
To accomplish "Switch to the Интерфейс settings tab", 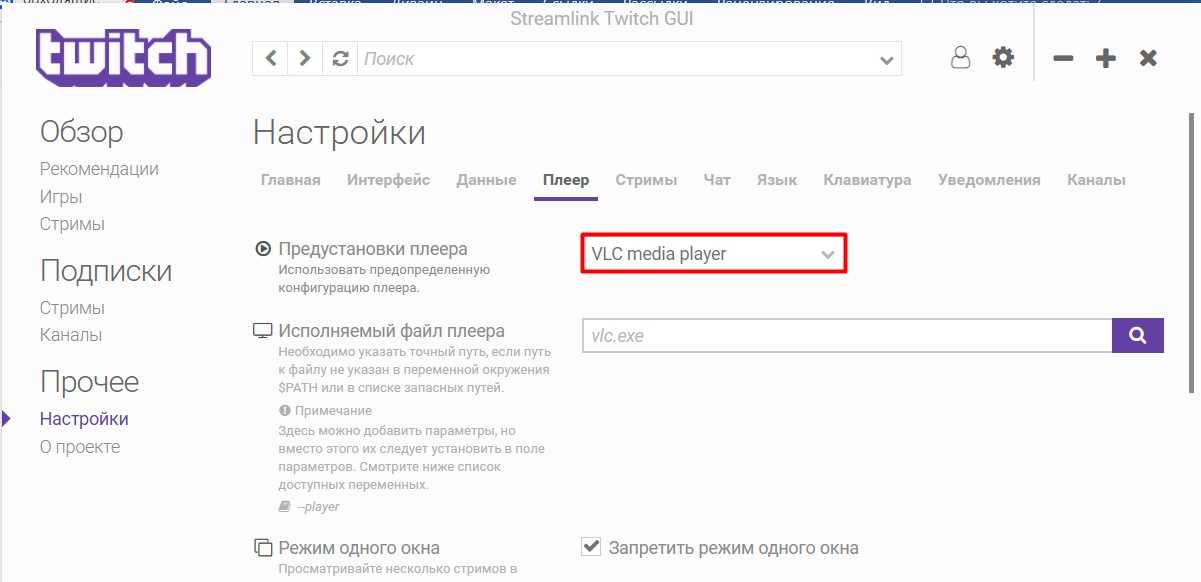I will pos(388,180).
